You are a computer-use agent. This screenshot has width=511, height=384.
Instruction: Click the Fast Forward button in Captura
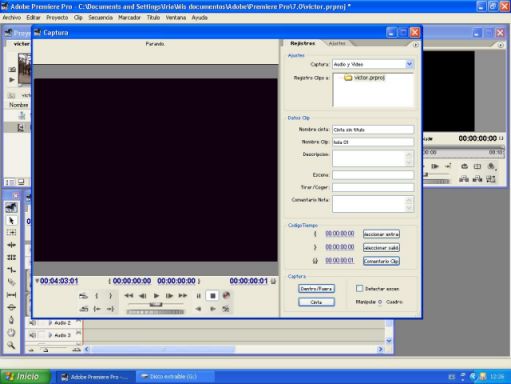tap(183, 296)
